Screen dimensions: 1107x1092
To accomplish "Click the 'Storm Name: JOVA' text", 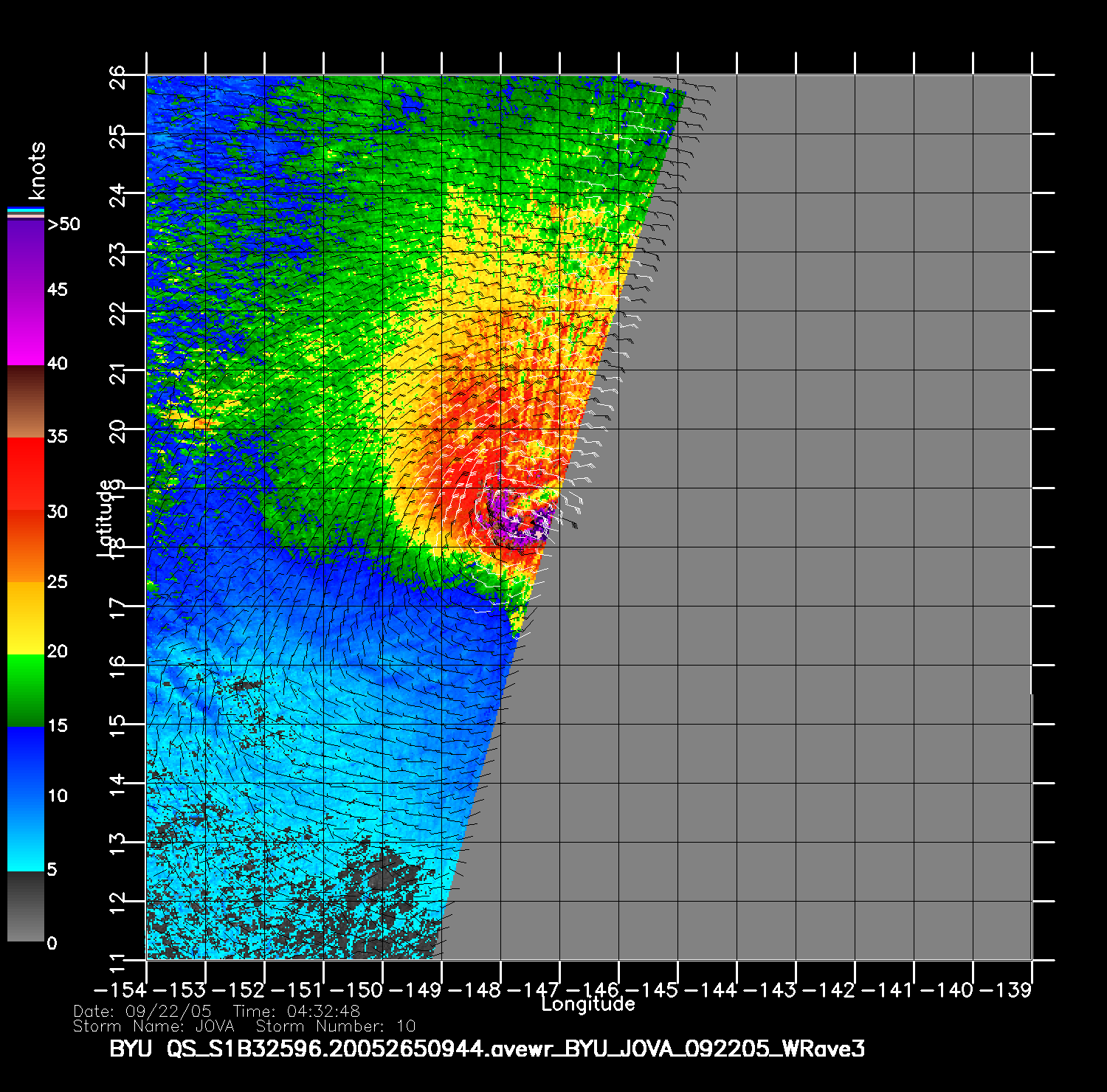I will (154, 1026).
